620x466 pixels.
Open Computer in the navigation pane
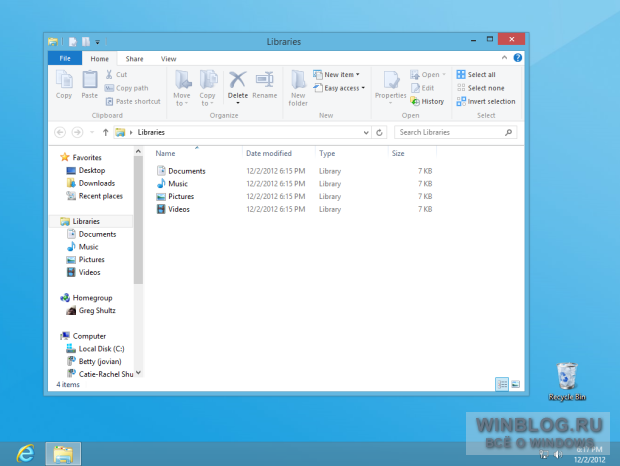[x=83, y=336]
